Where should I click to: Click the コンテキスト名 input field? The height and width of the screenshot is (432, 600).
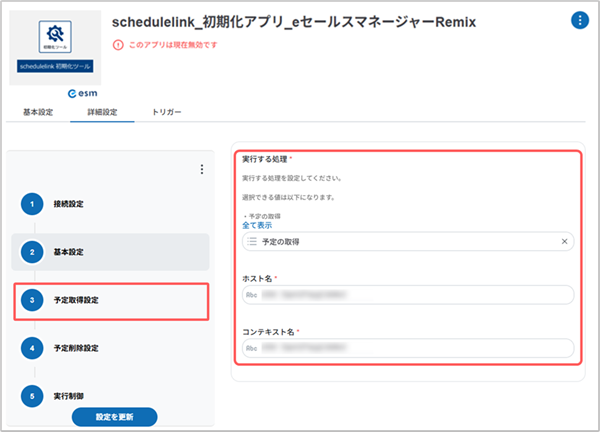click(x=408, y=347)
